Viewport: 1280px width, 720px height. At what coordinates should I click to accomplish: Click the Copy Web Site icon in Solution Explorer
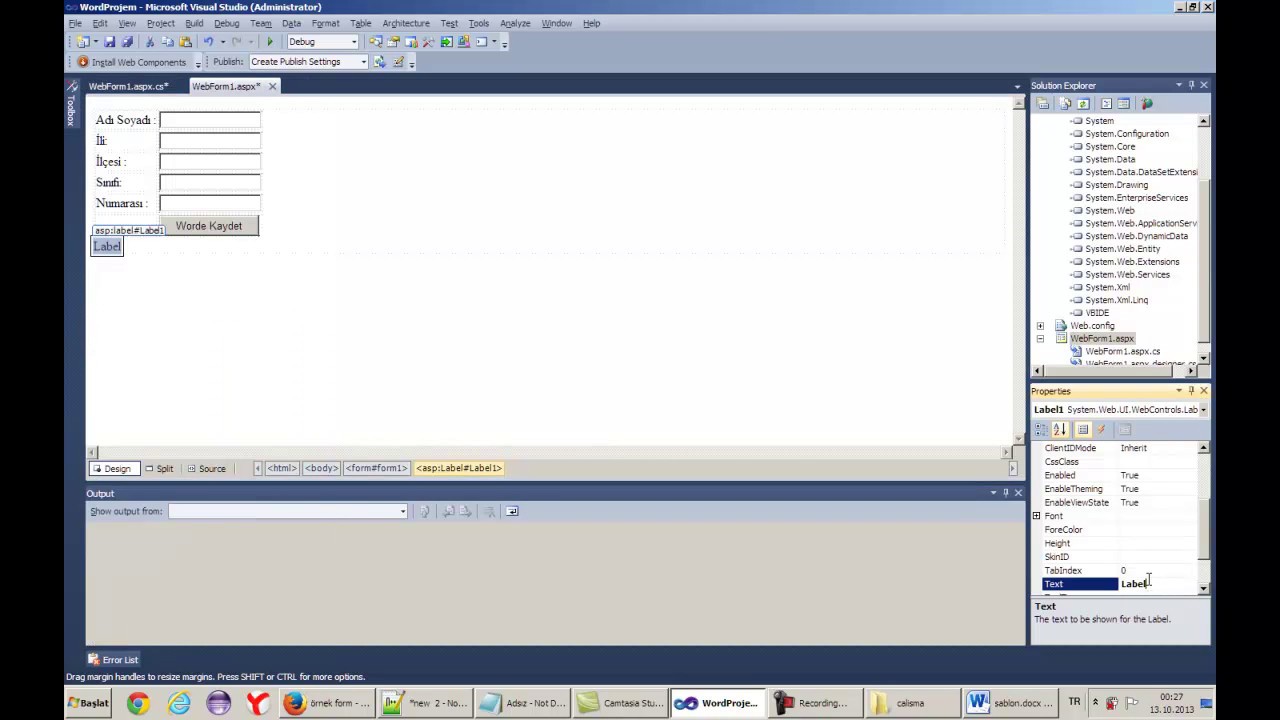point(1147,104)
